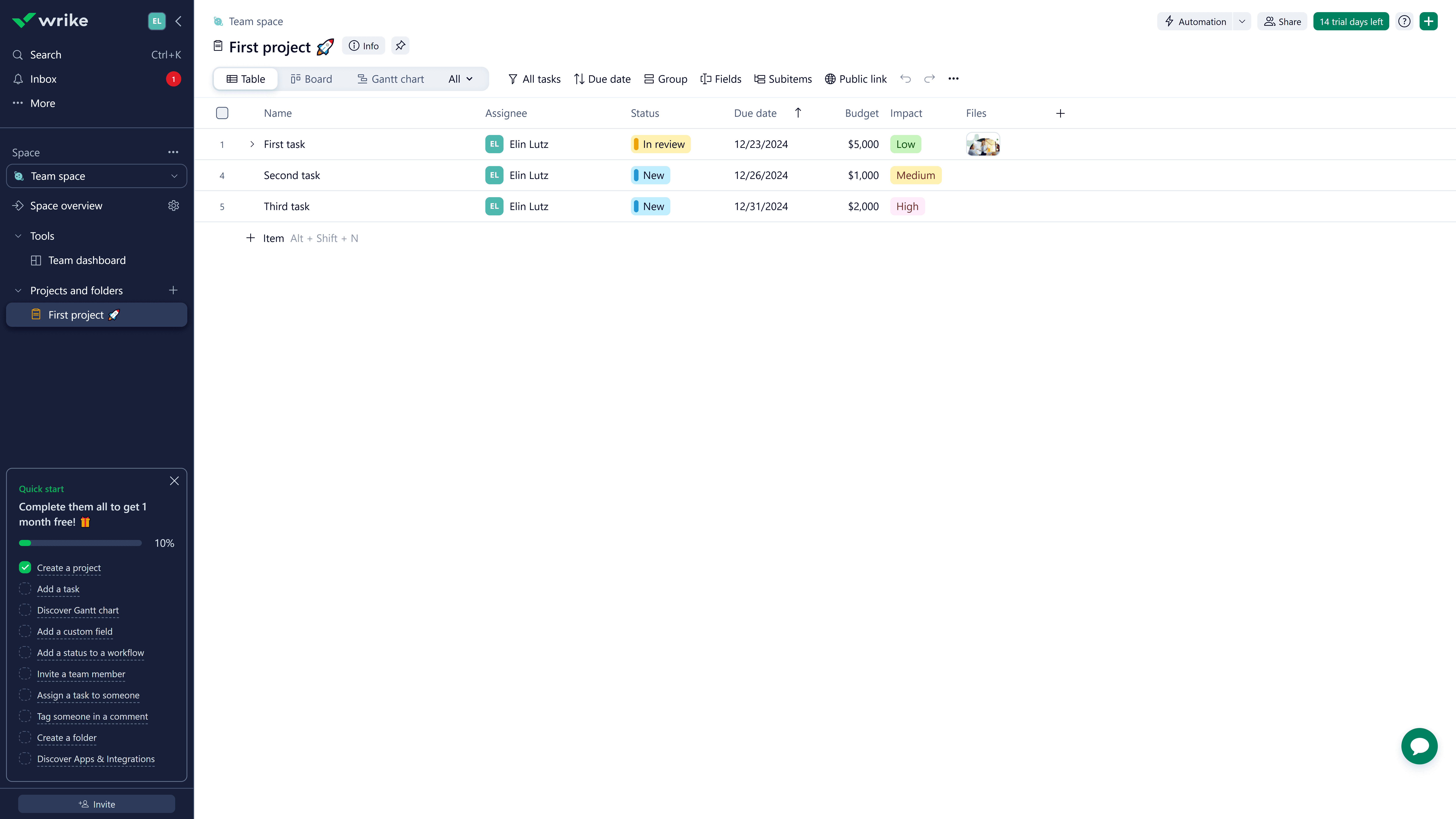Toggle the Create a project completed checkmark

[25, 567]
